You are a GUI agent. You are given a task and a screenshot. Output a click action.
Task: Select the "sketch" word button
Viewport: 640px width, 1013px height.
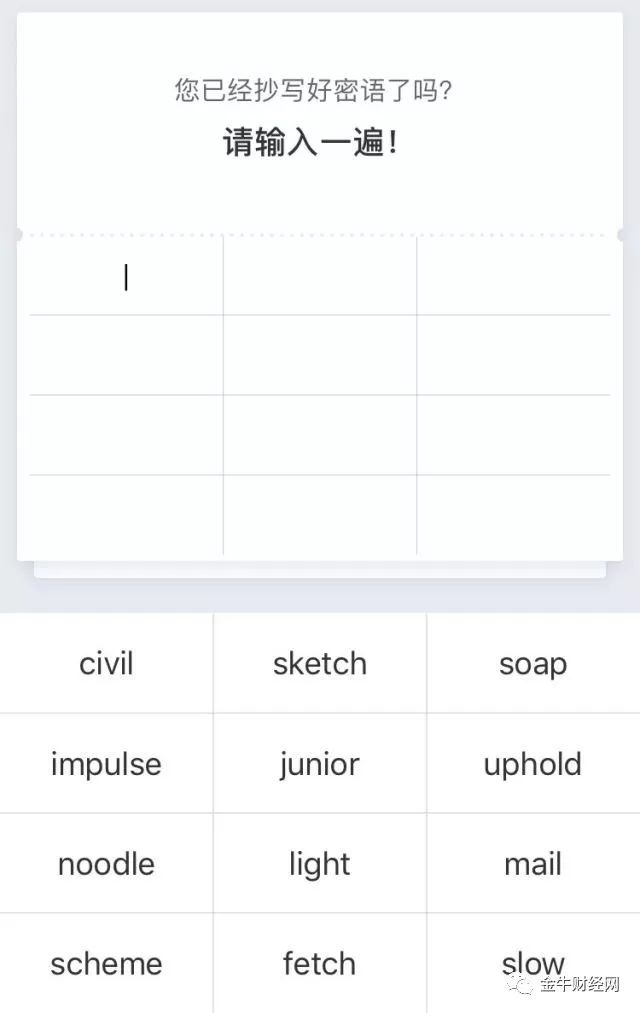[x=320, y=663]
